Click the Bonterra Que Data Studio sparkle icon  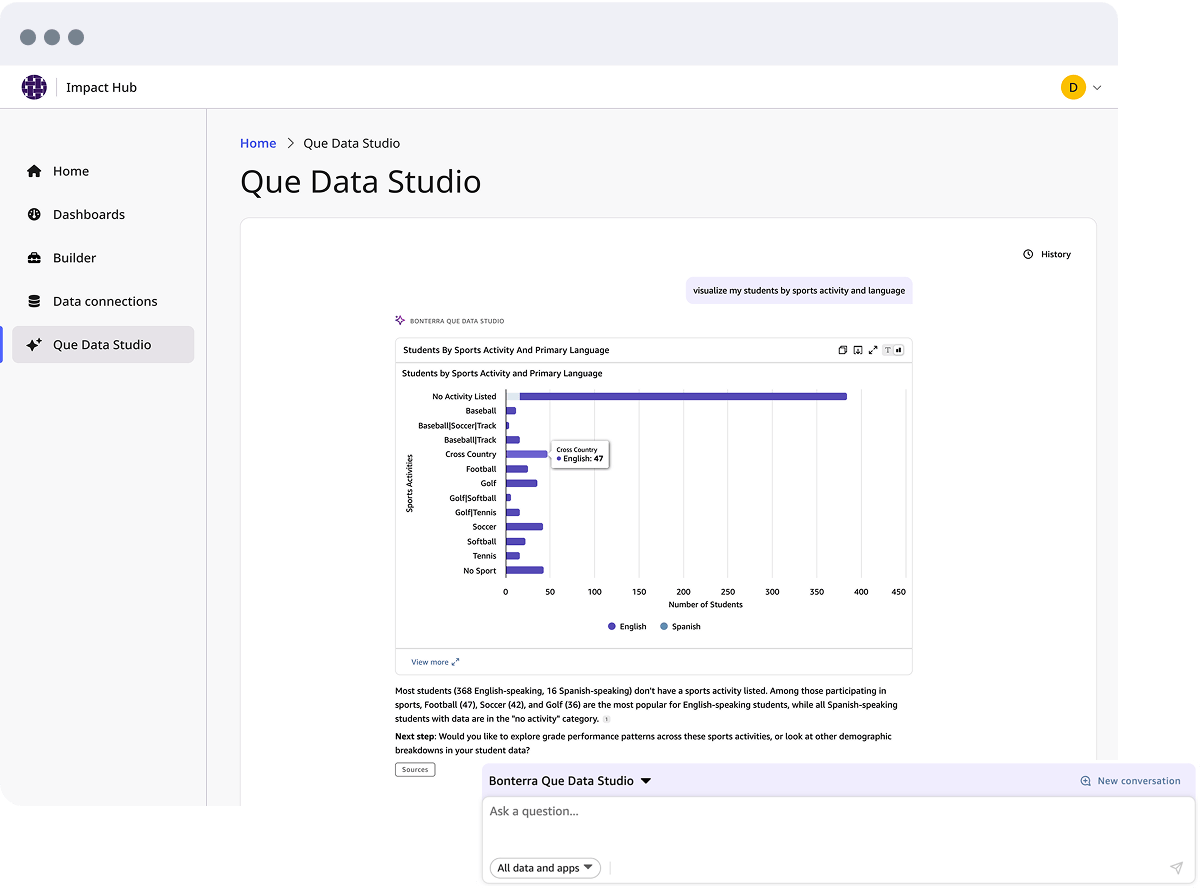(400, 321)
